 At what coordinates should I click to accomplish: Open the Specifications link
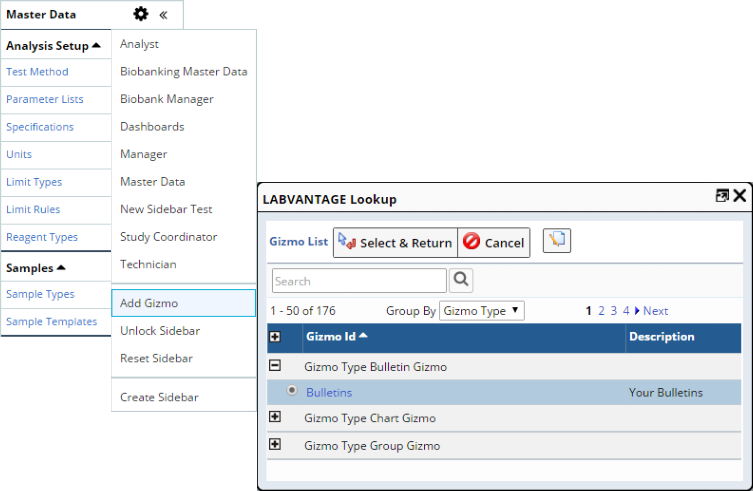point(40,127)
